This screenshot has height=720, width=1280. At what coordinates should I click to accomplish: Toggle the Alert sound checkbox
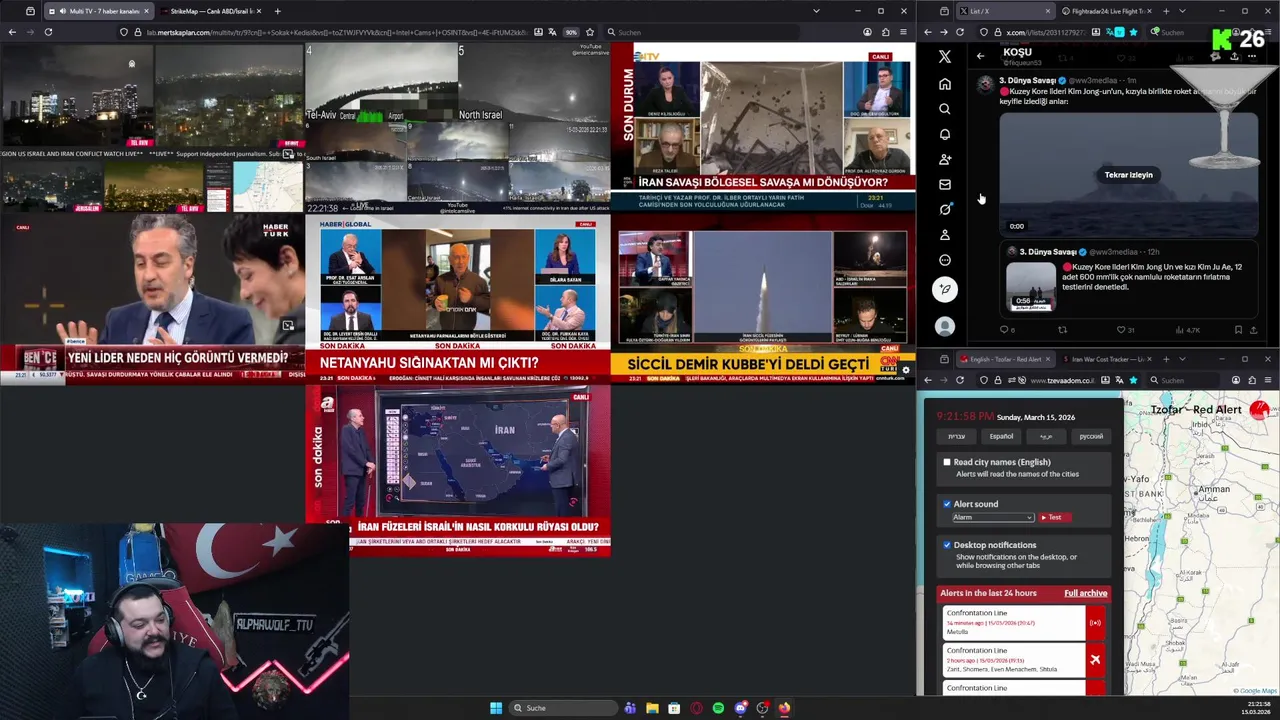947,504
